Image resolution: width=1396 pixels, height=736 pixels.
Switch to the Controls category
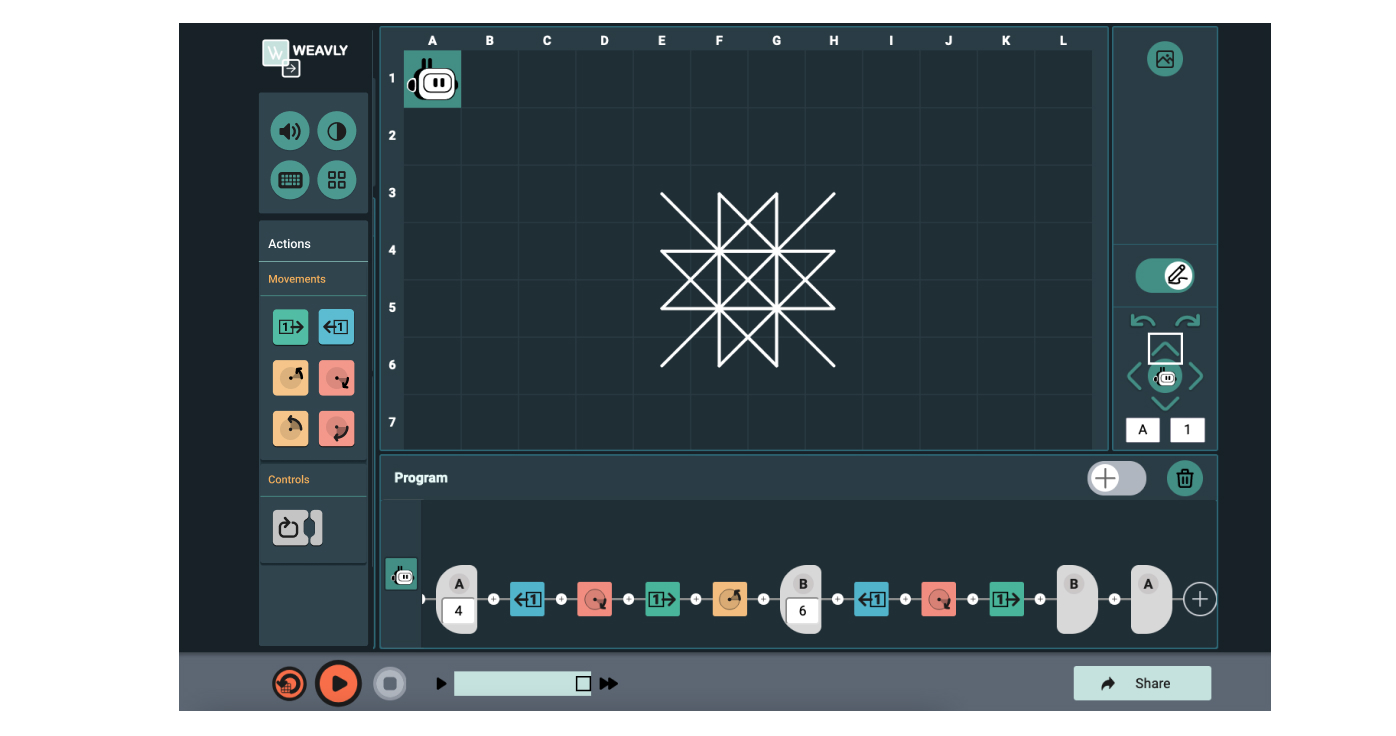(288, 479)
